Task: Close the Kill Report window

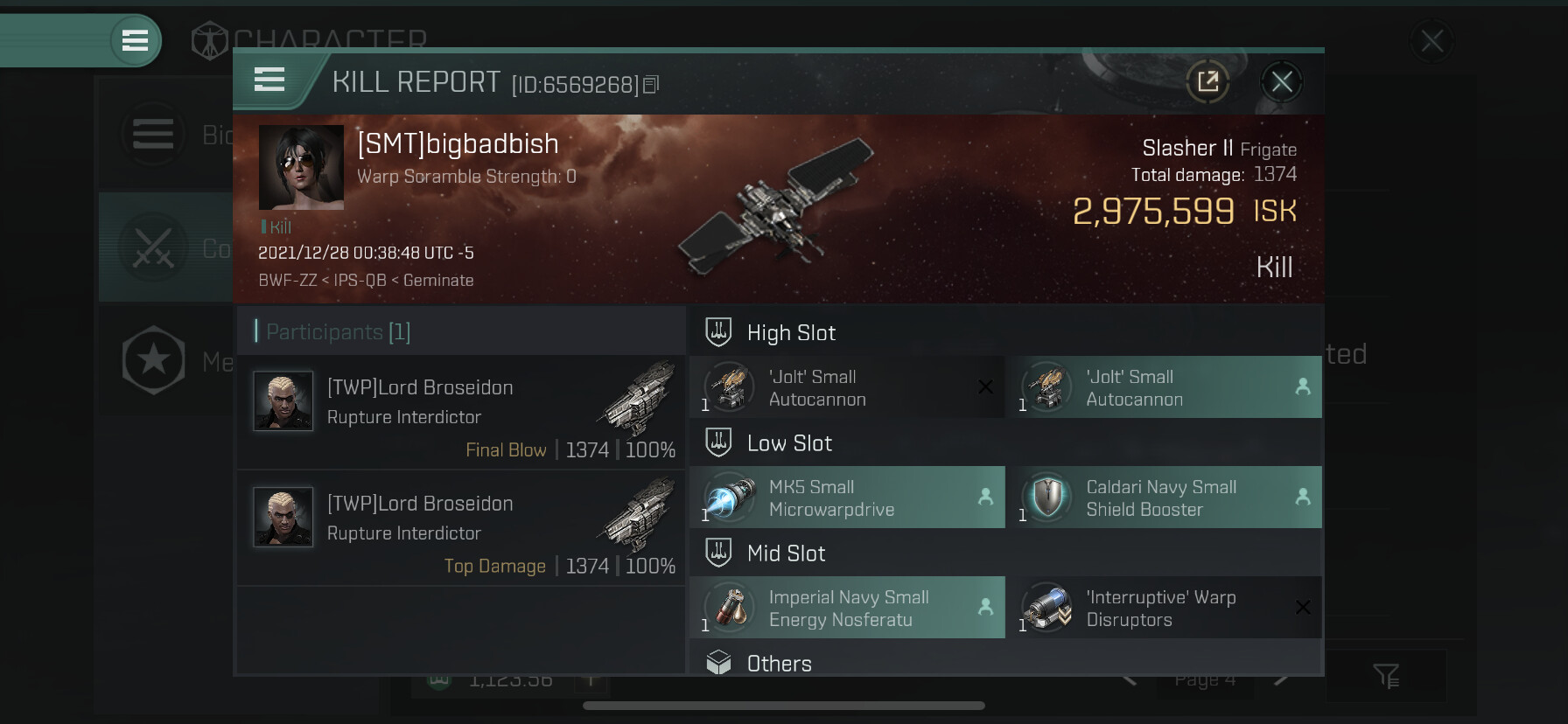Action: click(1282, 82)
